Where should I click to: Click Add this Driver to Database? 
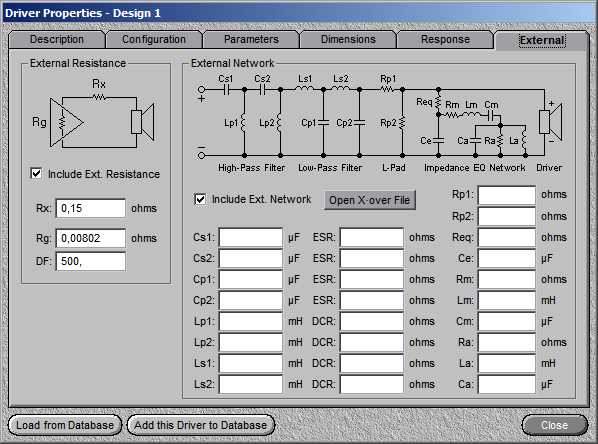pyautogui.click(x=201, y=425)
